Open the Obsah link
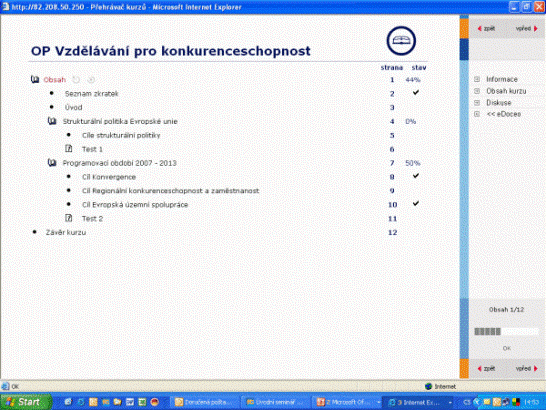 coord(55,80)
